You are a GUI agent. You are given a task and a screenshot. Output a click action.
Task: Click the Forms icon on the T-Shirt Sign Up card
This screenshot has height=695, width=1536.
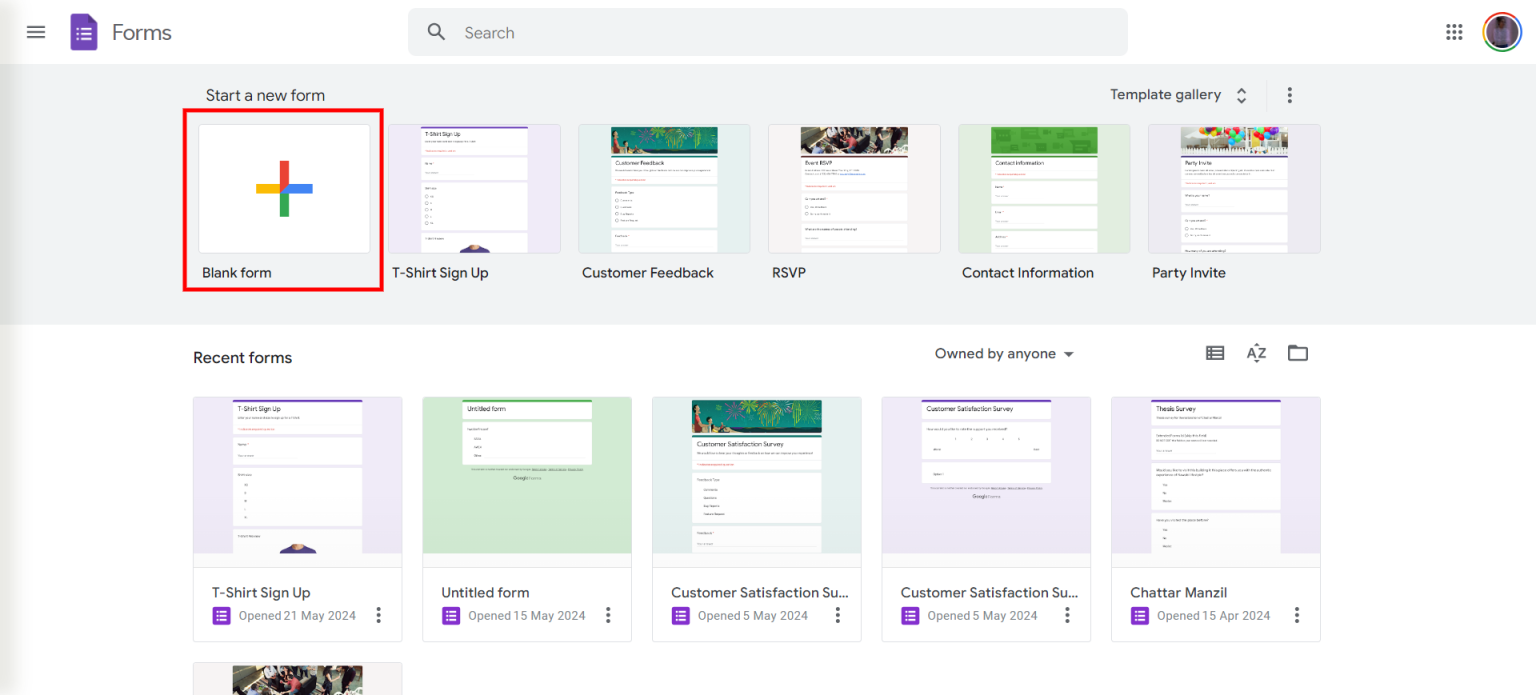[221, 615]
